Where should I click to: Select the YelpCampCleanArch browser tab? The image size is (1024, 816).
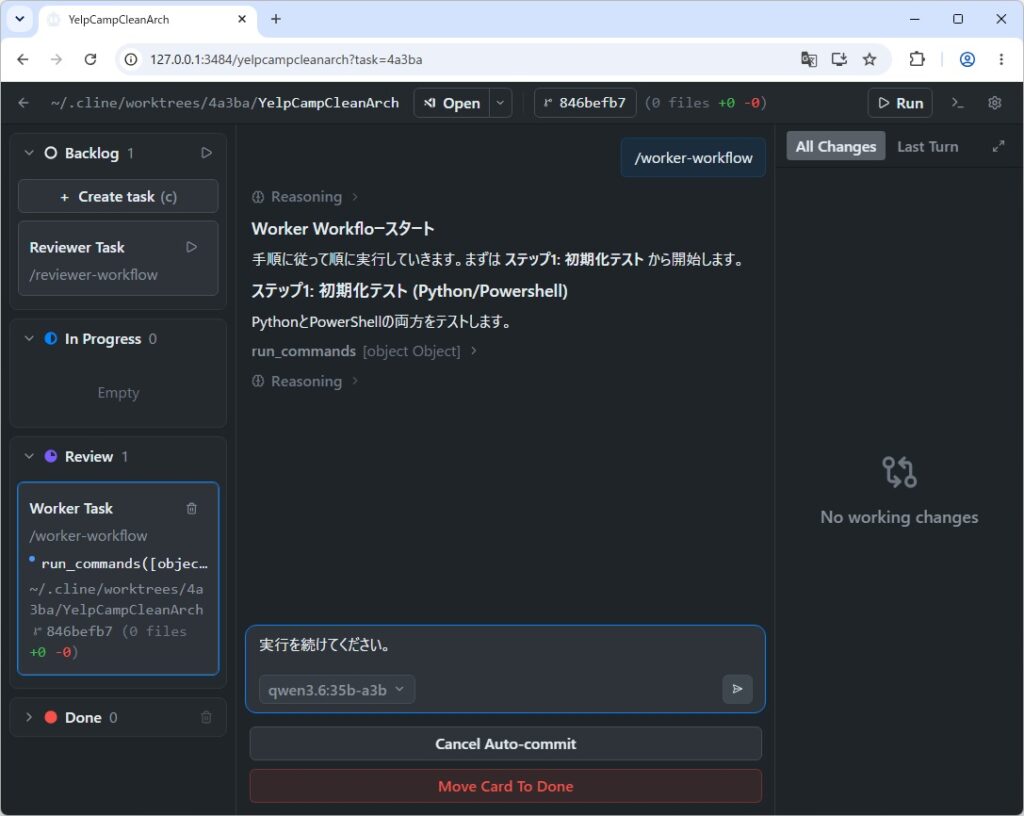(x=148, y=20)
